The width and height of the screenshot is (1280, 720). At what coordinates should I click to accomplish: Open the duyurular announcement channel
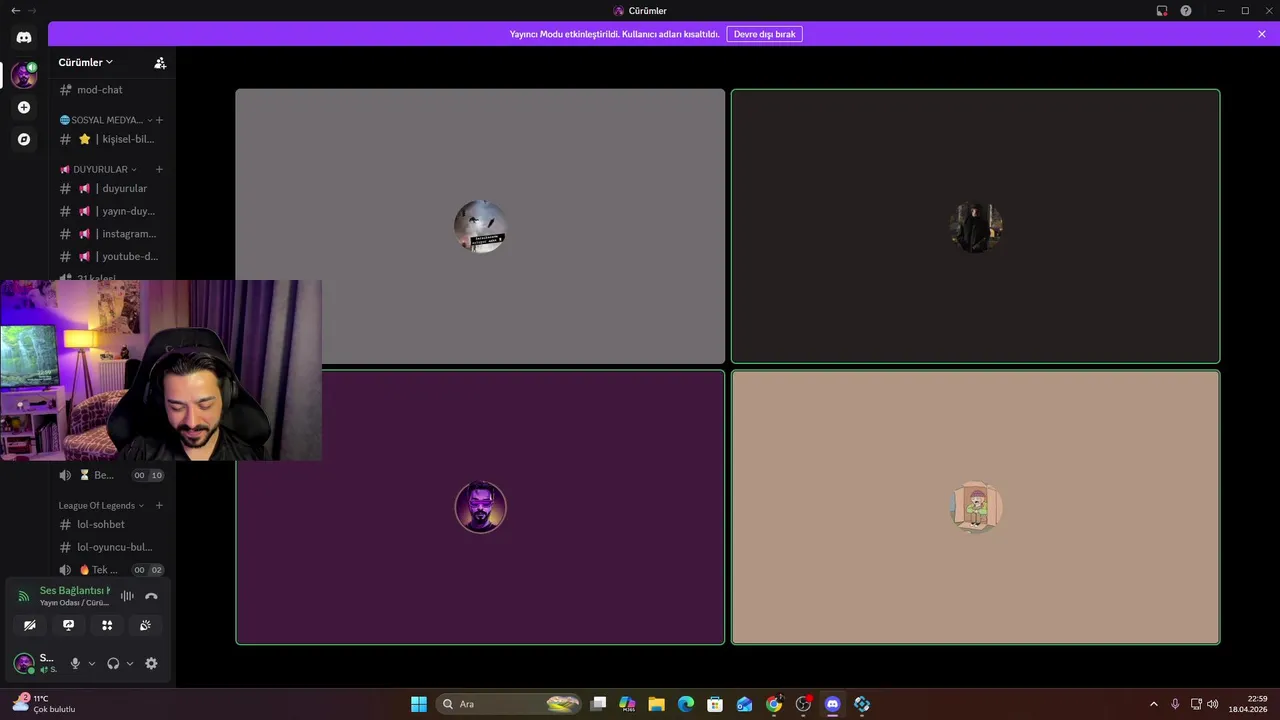pos(112,188)
